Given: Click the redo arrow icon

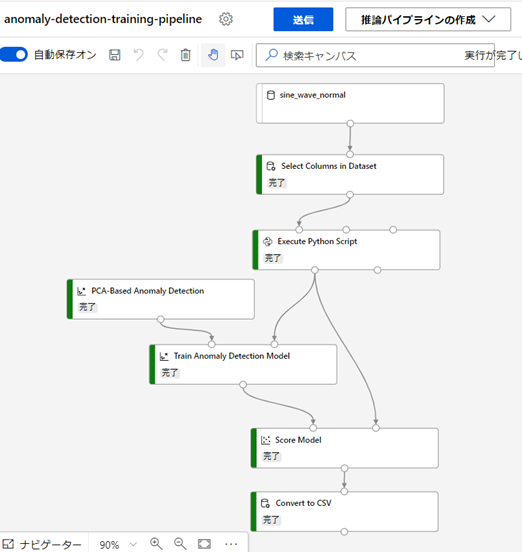Looking at the screenshot, I should click(x=162, y=55).
